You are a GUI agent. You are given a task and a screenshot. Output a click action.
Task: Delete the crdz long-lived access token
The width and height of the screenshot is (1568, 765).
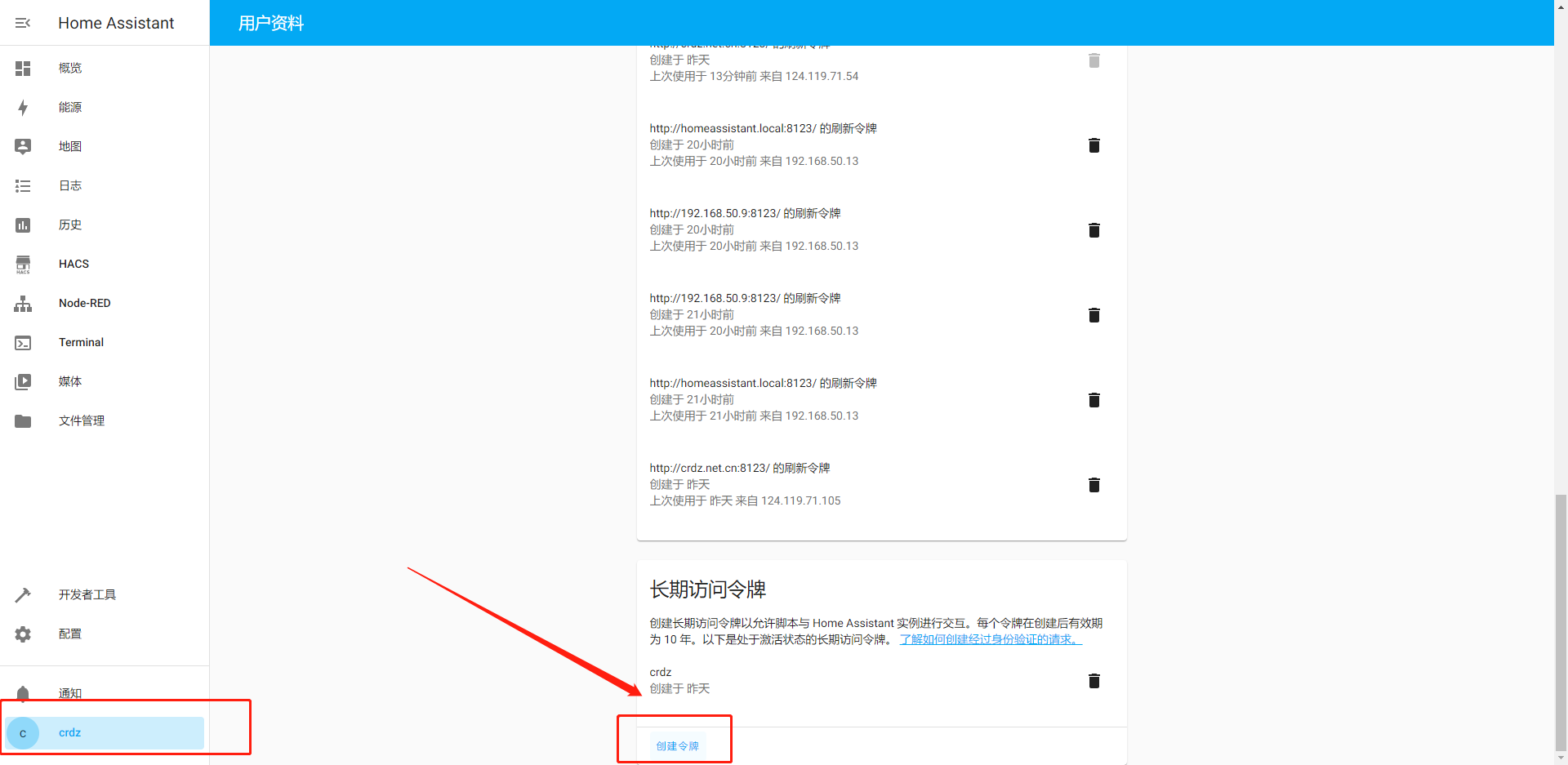pos(1094,681)
